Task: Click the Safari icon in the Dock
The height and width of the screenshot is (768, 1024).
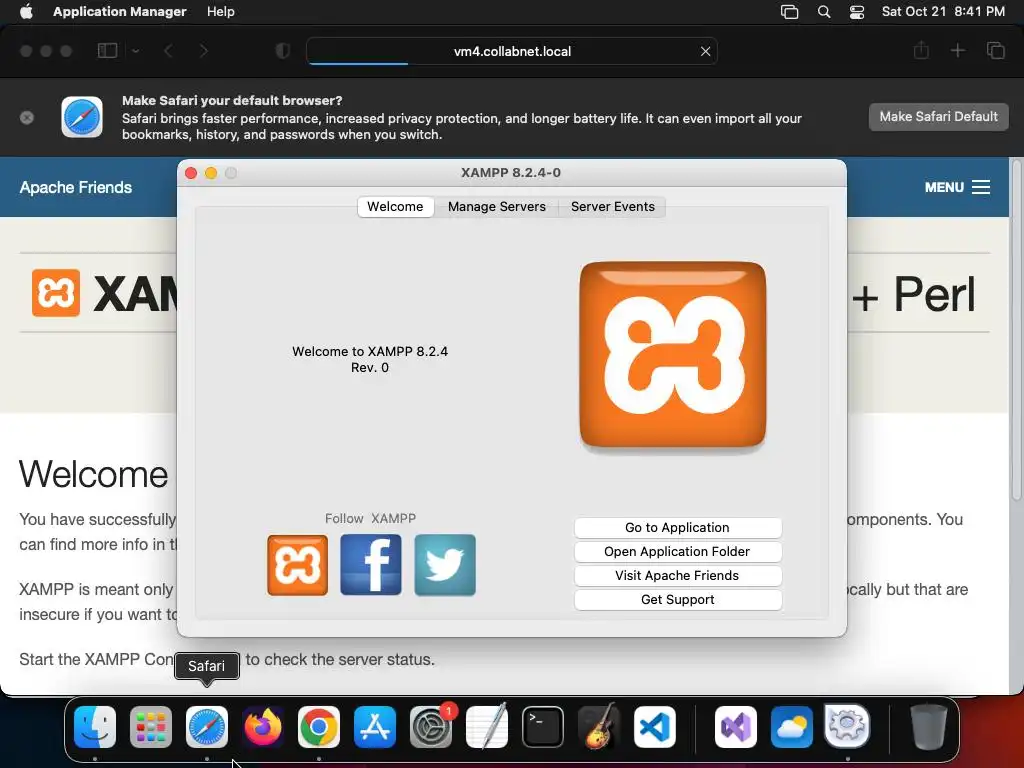Action: tap(207, 727)
